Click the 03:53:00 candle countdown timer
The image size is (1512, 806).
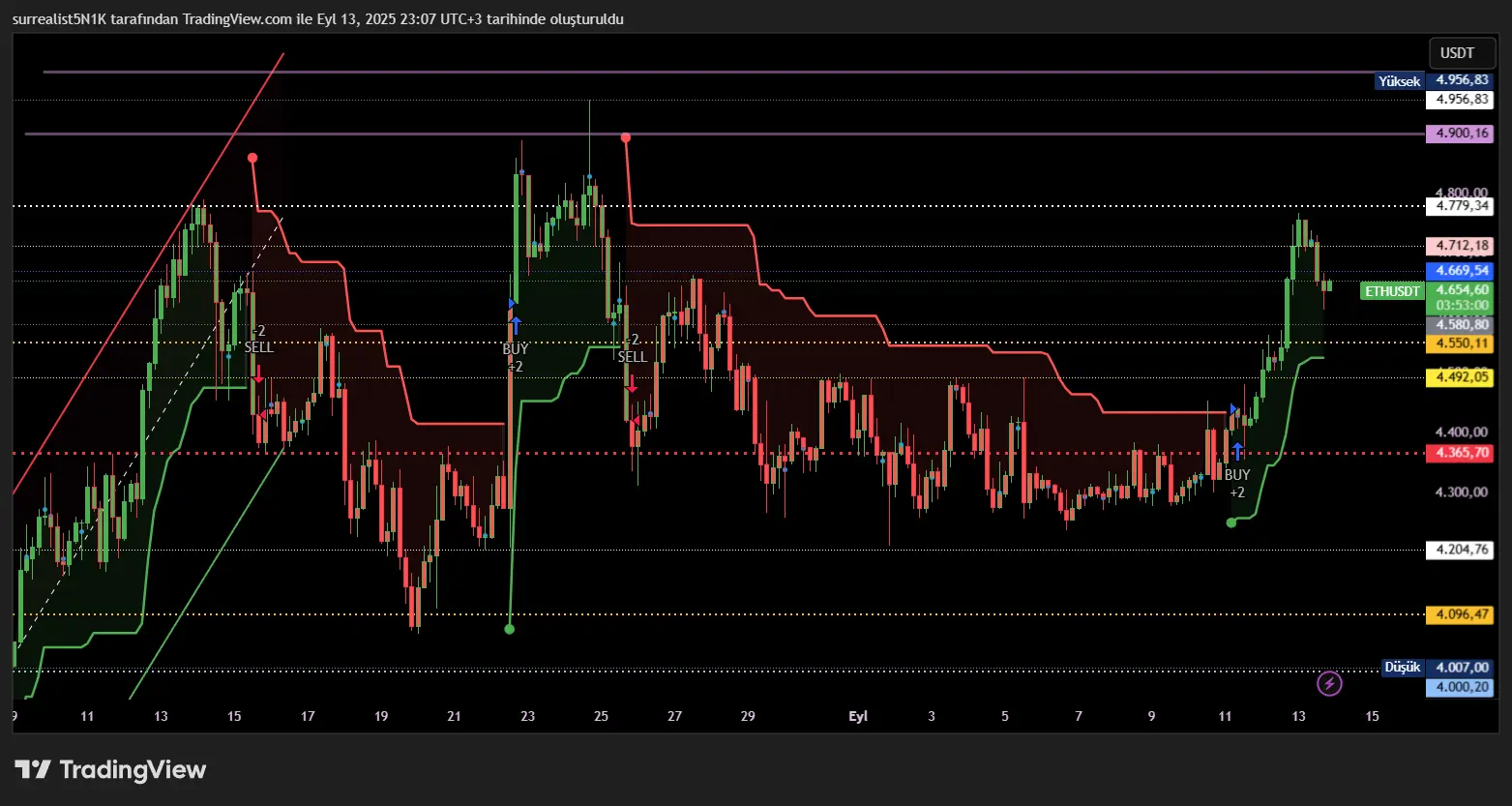[x=1461, y=306]
